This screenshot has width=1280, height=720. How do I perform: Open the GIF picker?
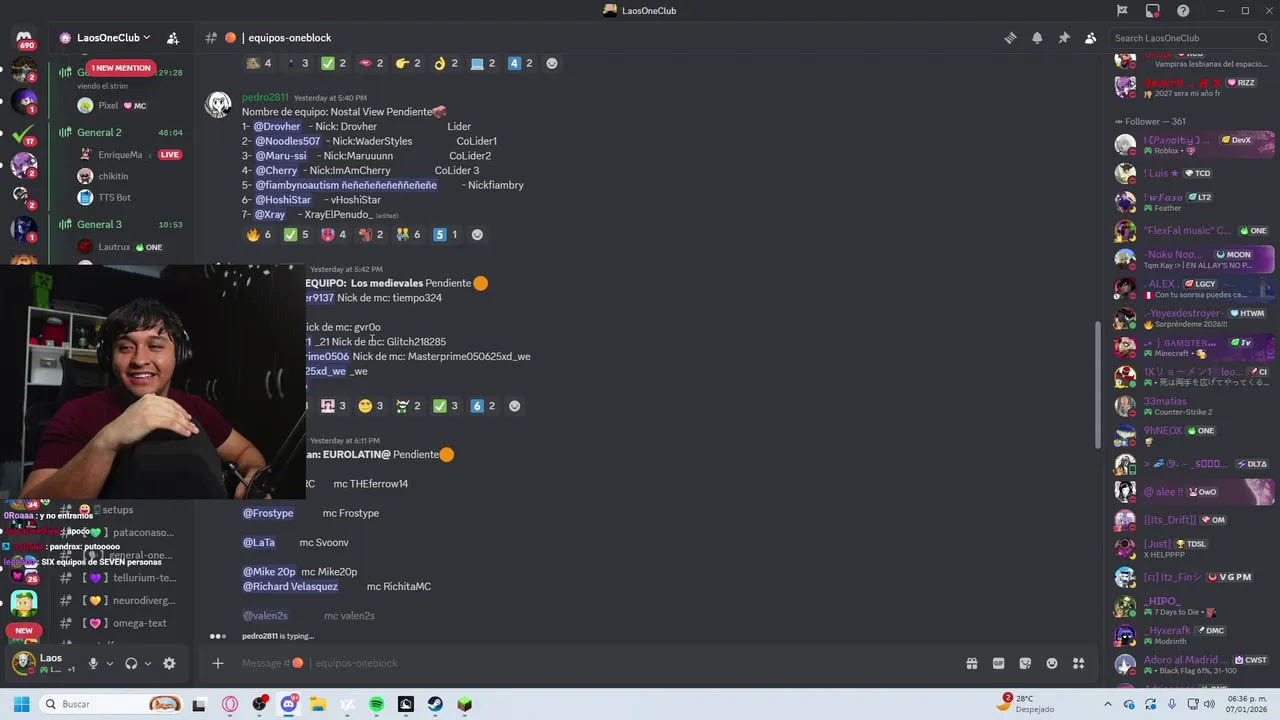coord(998,663)
